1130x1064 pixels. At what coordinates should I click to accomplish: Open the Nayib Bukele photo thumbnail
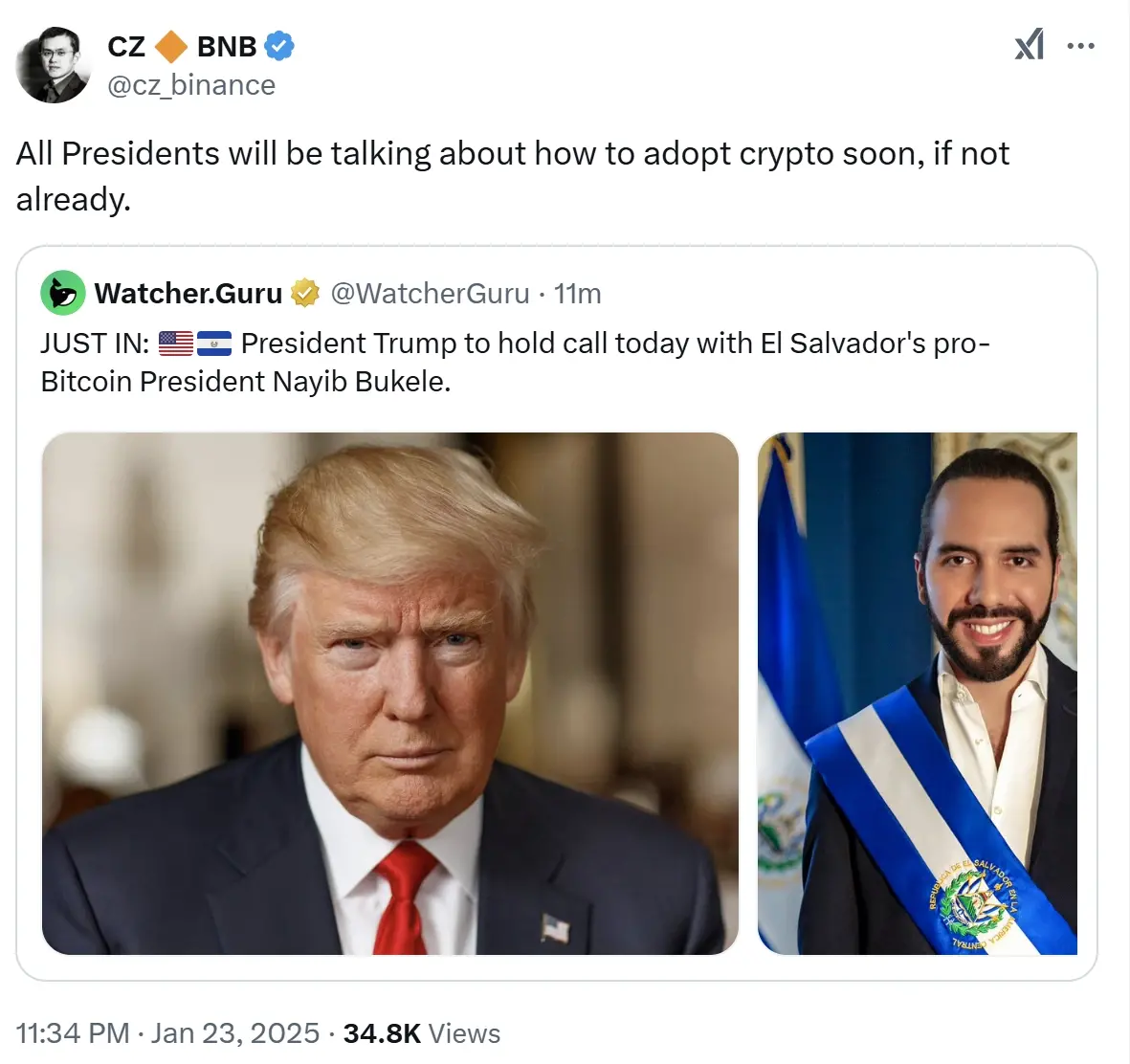918,694
